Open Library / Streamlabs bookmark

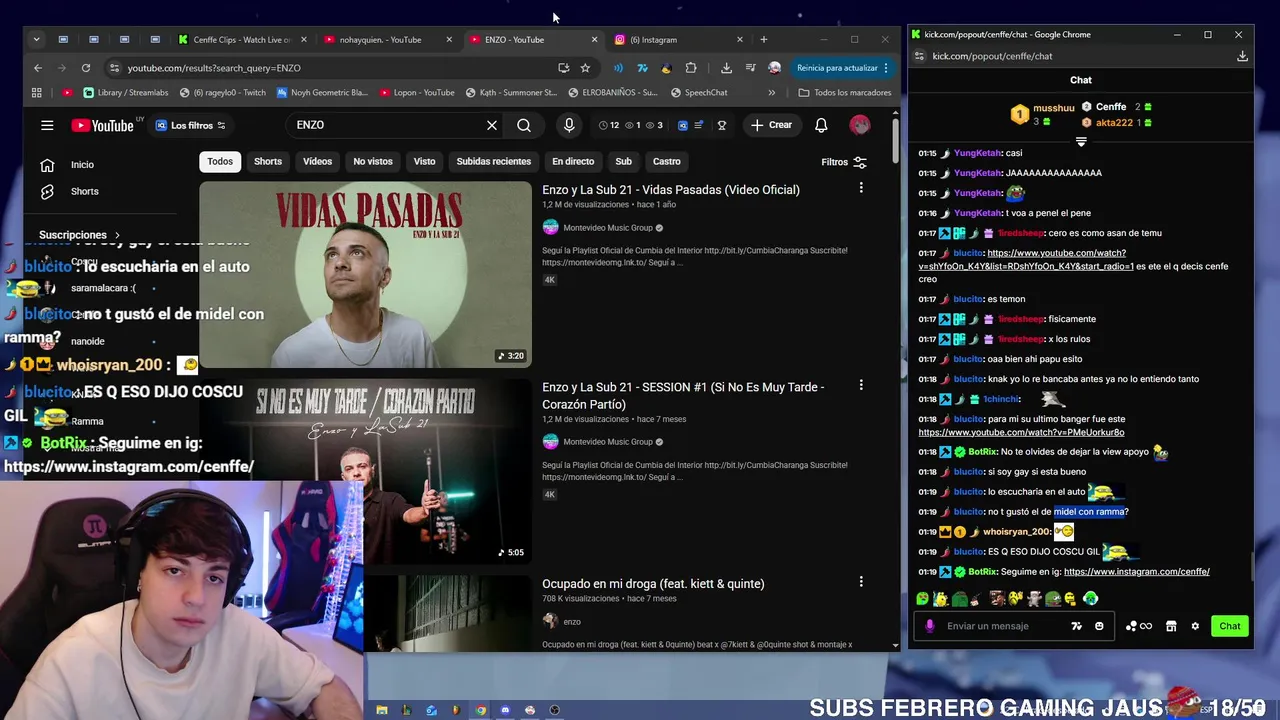click(x=126, y=93)
